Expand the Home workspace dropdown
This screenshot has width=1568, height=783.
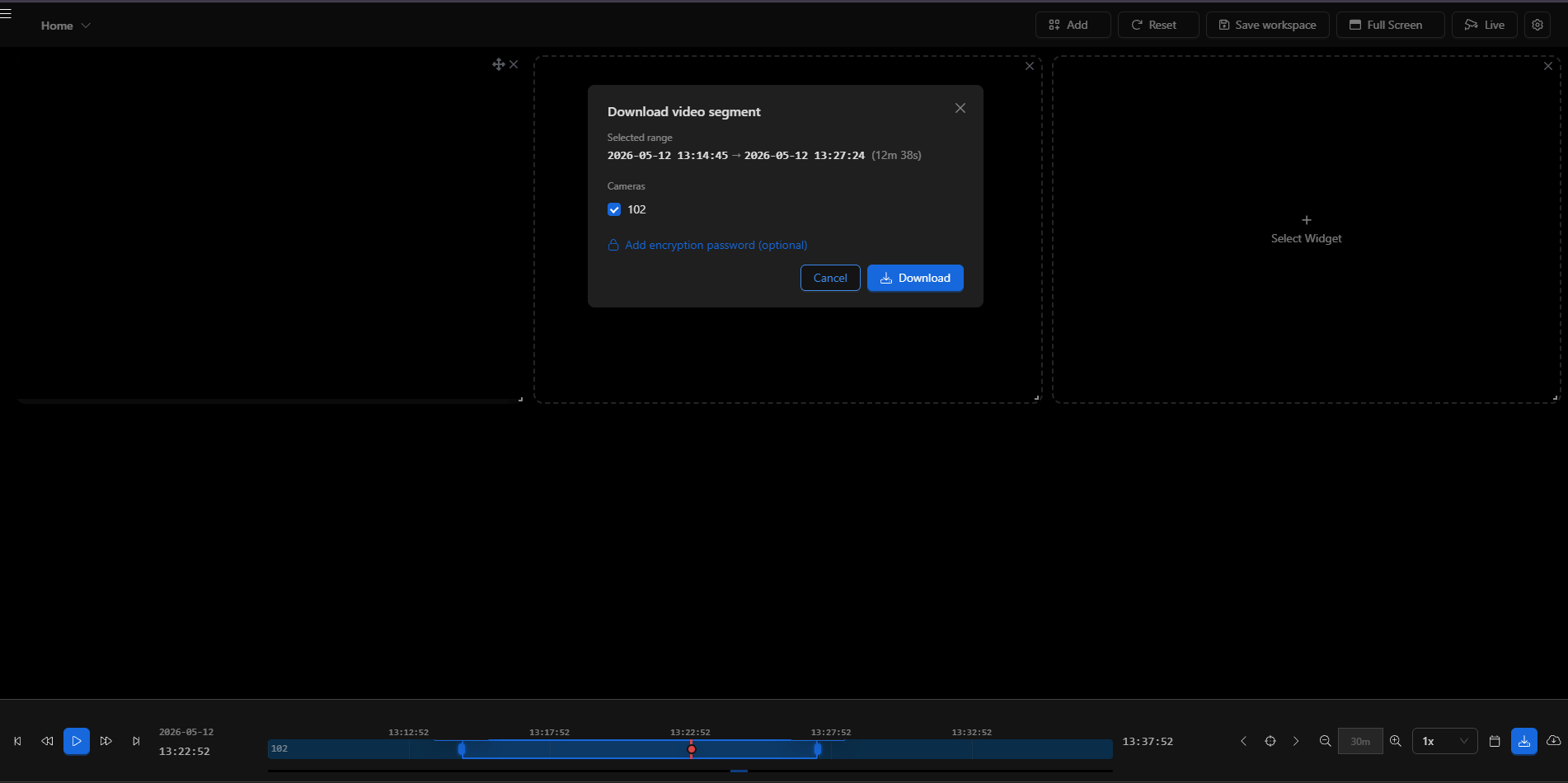coord(66,26)
